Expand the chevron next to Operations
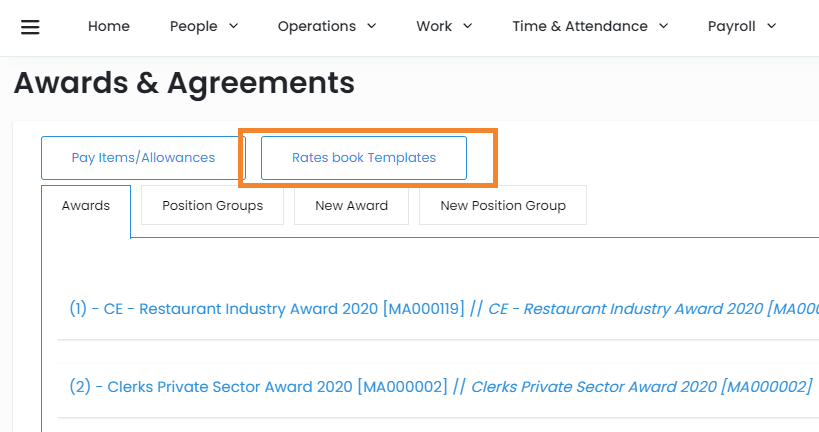The height and width of the screenshot is (432, 819). tap(371, 27)
